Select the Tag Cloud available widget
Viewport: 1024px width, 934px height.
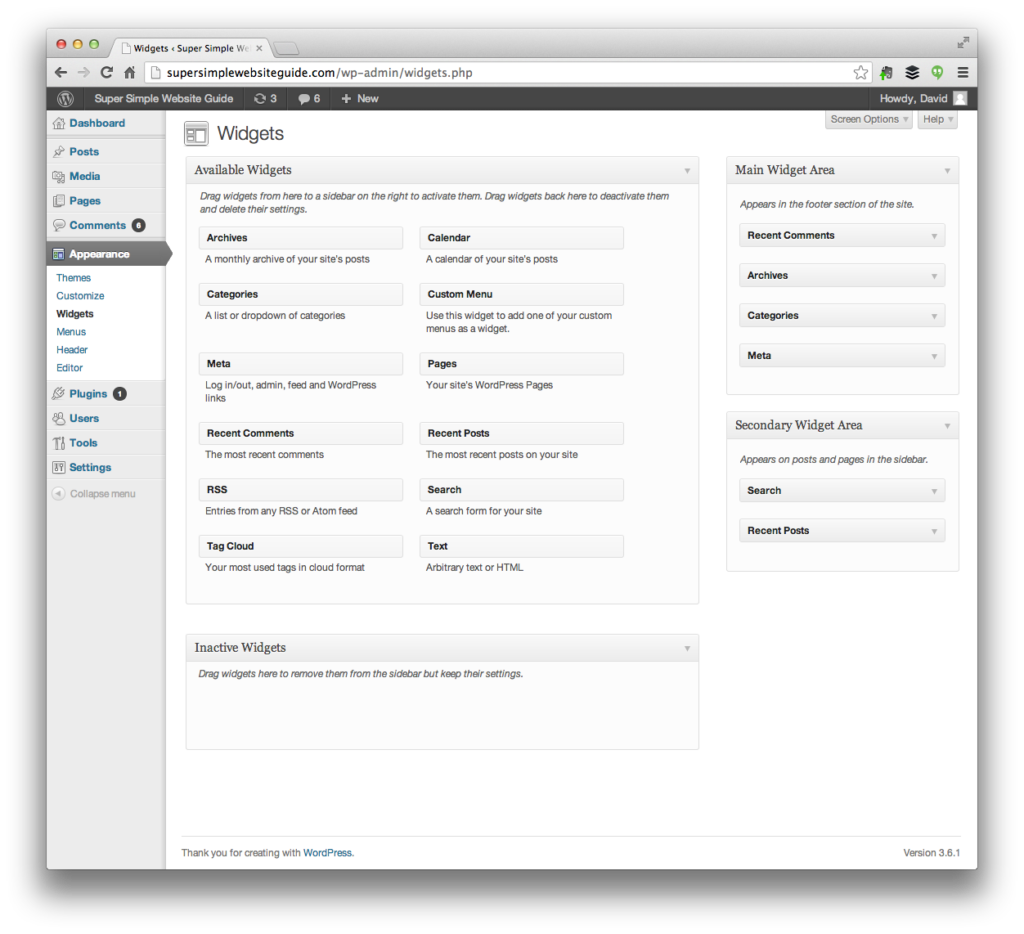(300, 547)
